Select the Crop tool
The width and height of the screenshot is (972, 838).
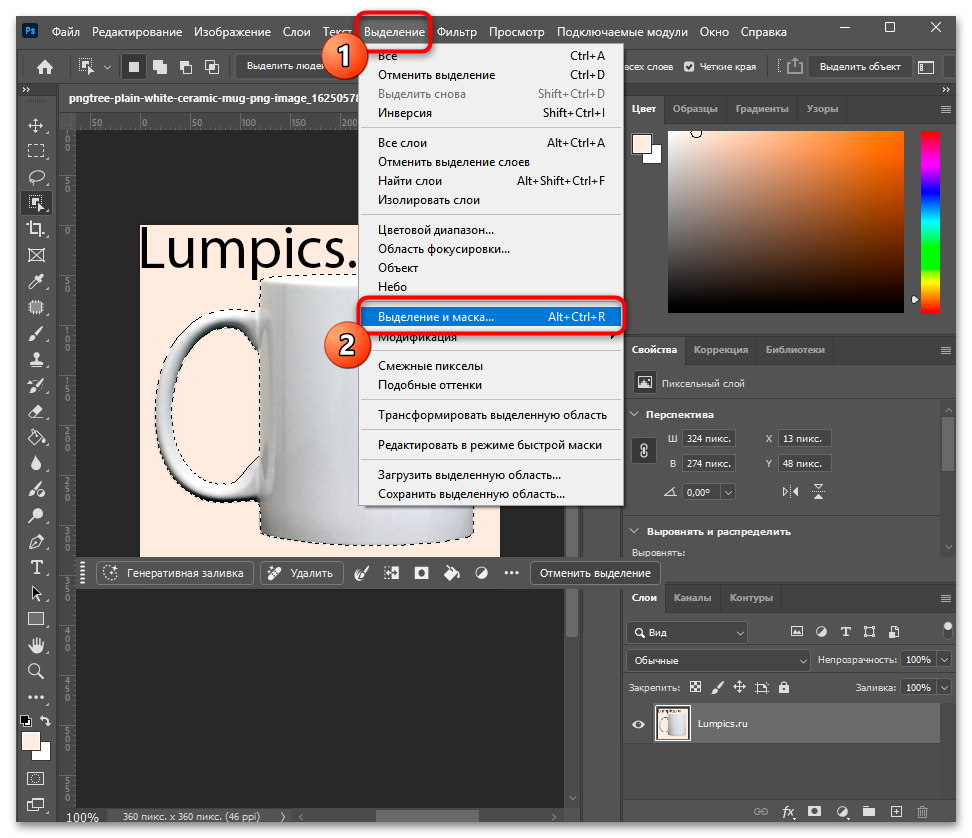tap(36, 229)
